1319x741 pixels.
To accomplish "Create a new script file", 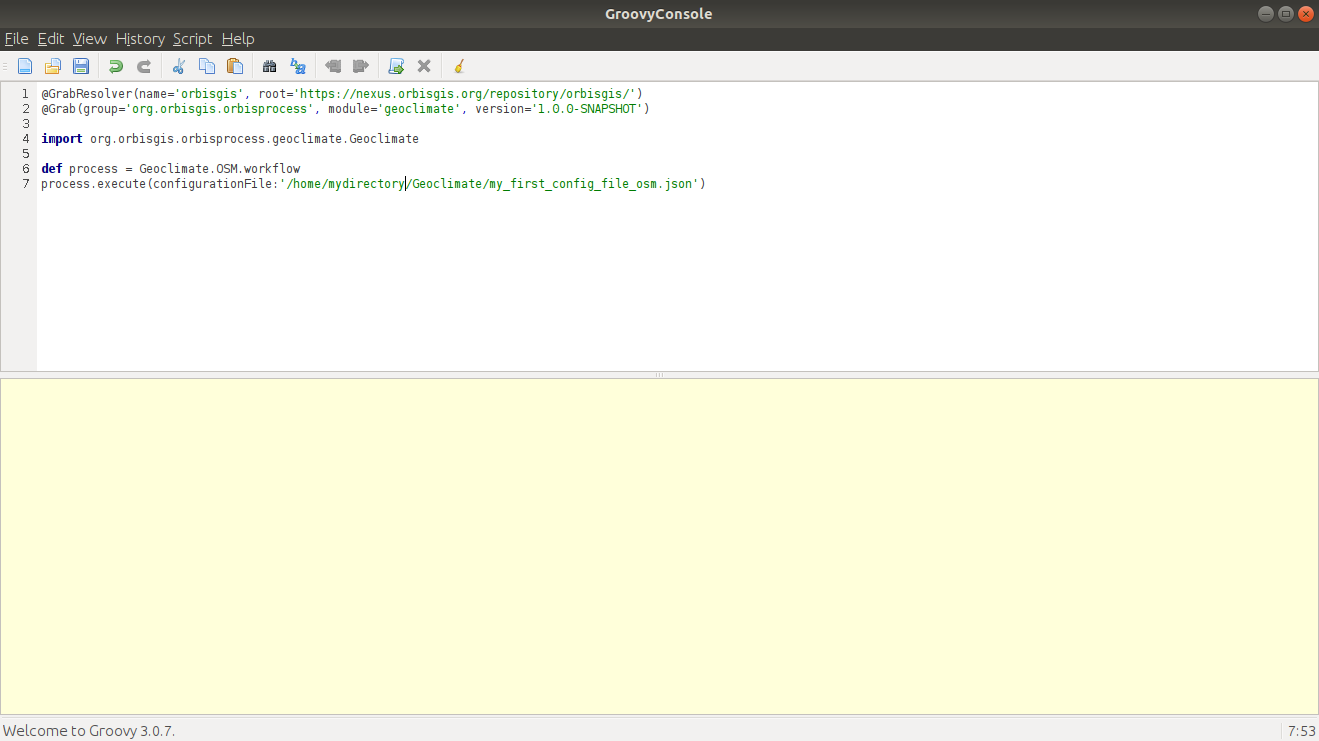I will [x=25, y=66].
